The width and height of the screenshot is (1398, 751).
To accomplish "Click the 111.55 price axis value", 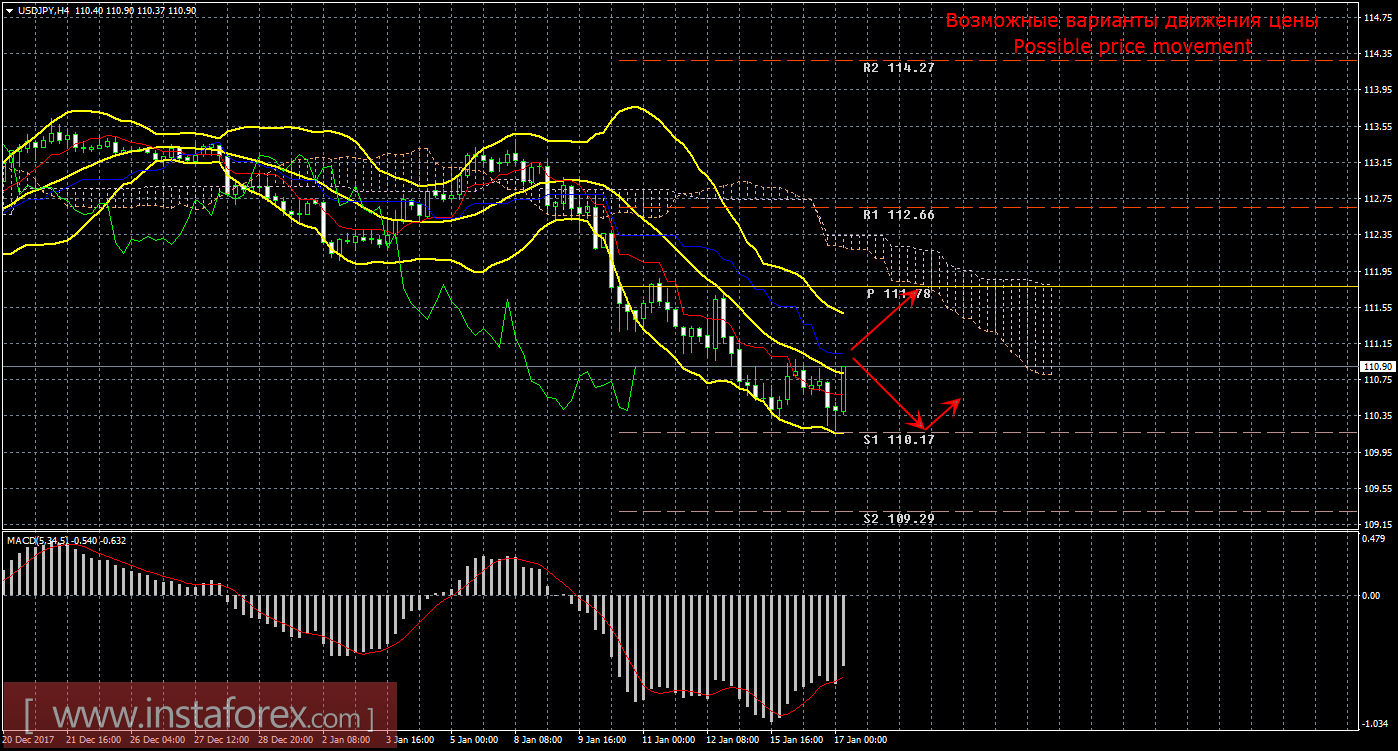I will pos(1377,308).
